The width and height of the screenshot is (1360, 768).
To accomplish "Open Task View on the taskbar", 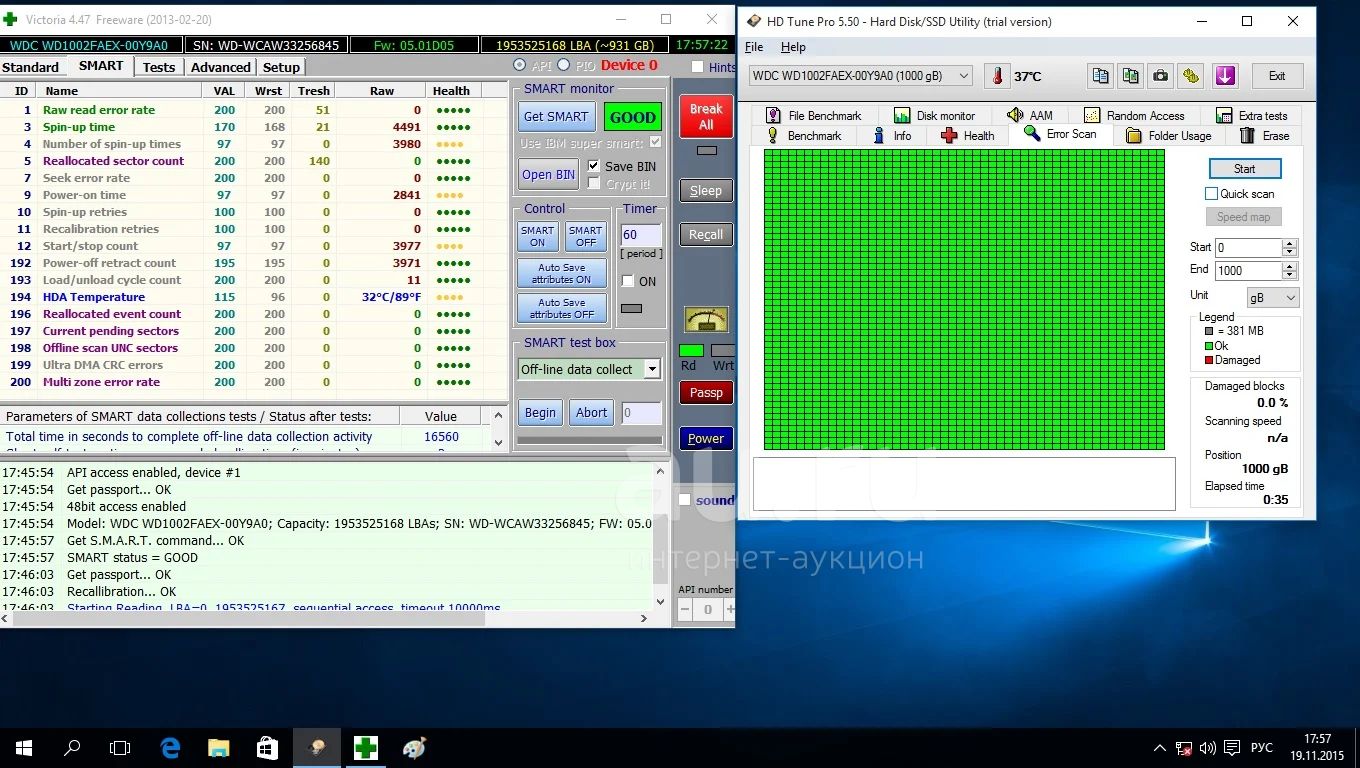I will coord(120,747).
